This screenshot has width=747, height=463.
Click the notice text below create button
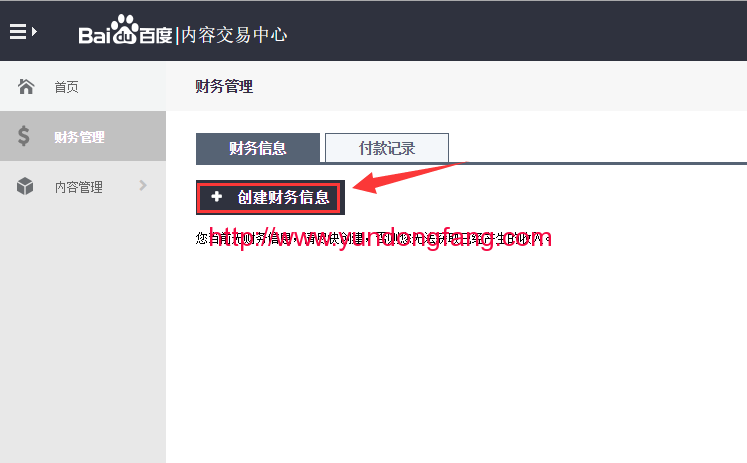tap(373, 238)
